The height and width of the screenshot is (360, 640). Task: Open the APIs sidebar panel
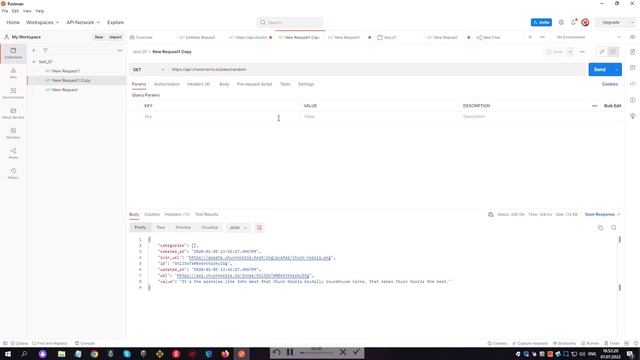click(x=13, y=73)
